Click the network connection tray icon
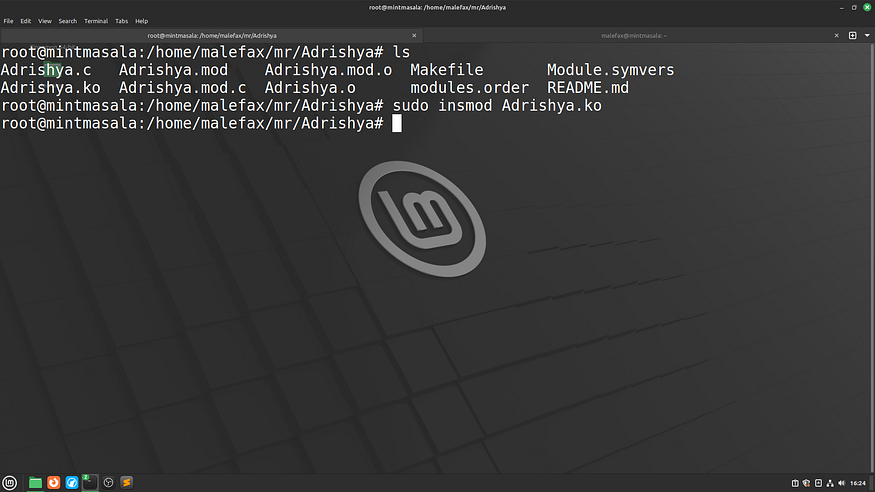875x492 pixels. [830, 483]
